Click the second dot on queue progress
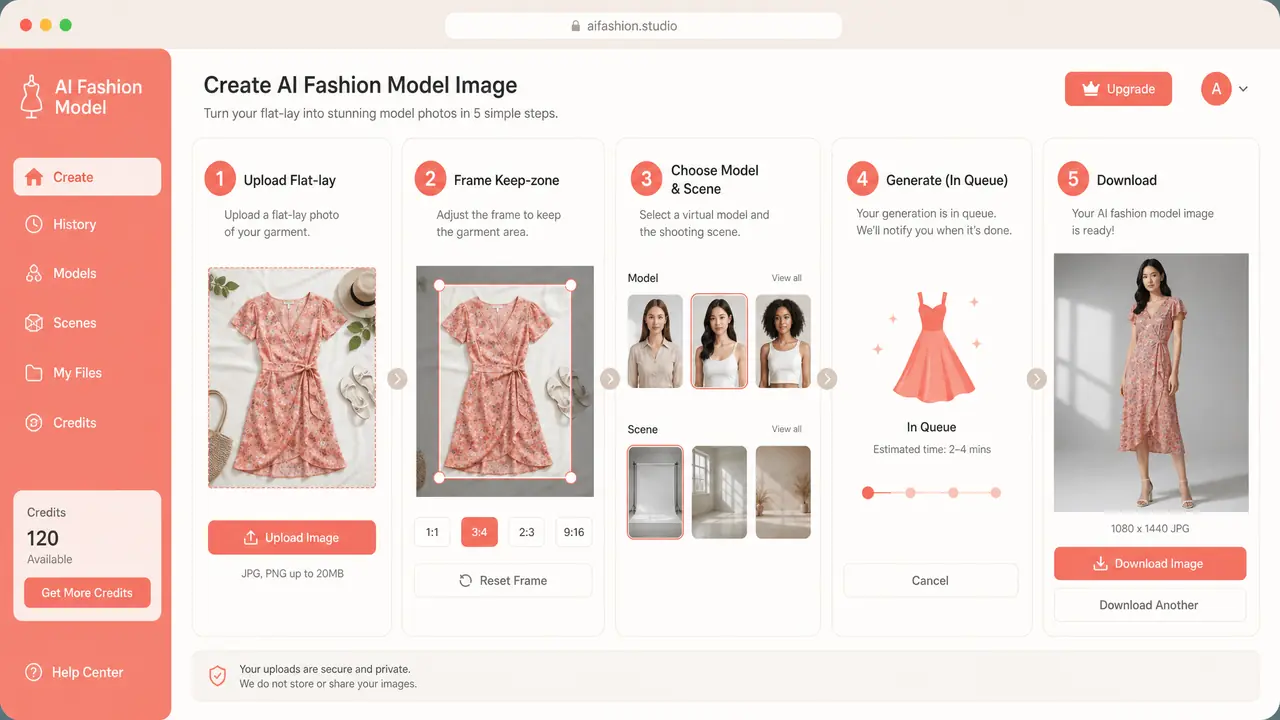Screen dimensions: 1280x720 pyautogui.click(x=910, y=492)
